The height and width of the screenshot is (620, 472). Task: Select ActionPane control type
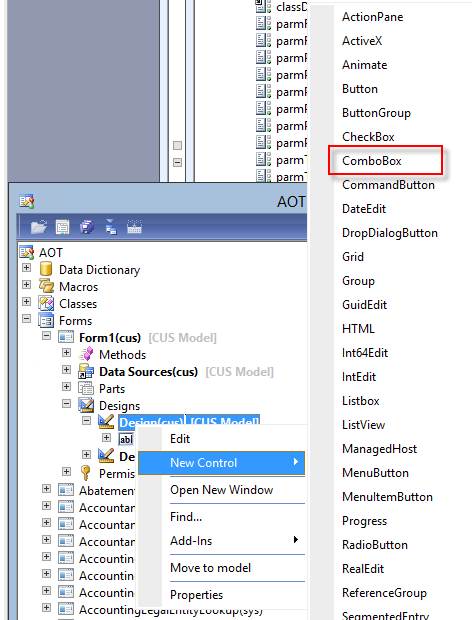[372, 17]
